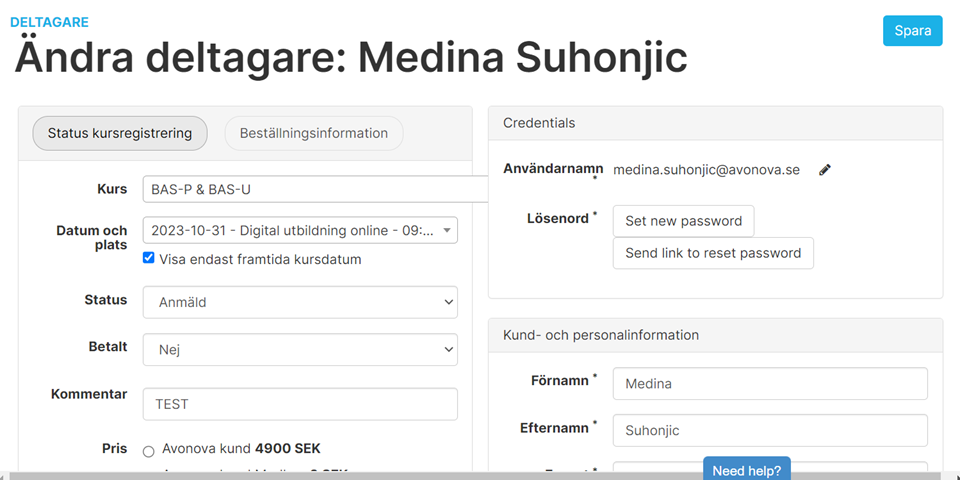Click the pencil icon beside the username
Image resolution: width=960 pixels, height=480 pixels.
(x=825, y=170)
